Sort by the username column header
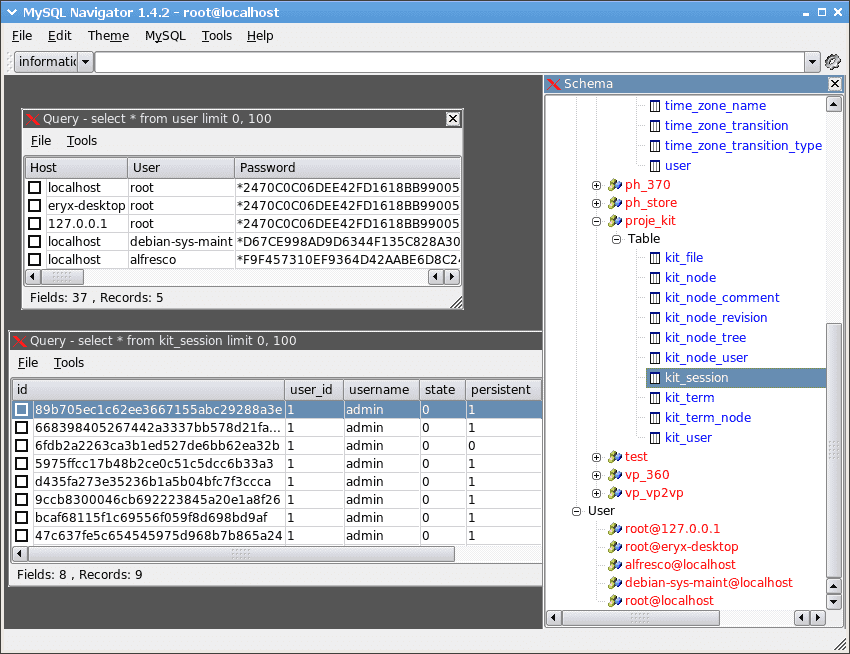The width and height of the screenshot is (850, 654). point(381,390)
